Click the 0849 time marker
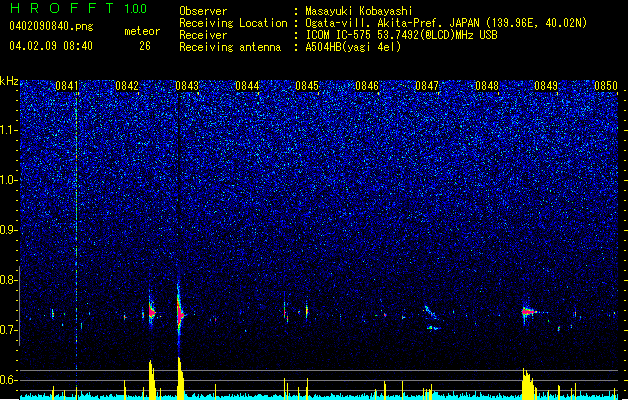Viewport: 629px width, 400px height. click(x=546, y=86)
